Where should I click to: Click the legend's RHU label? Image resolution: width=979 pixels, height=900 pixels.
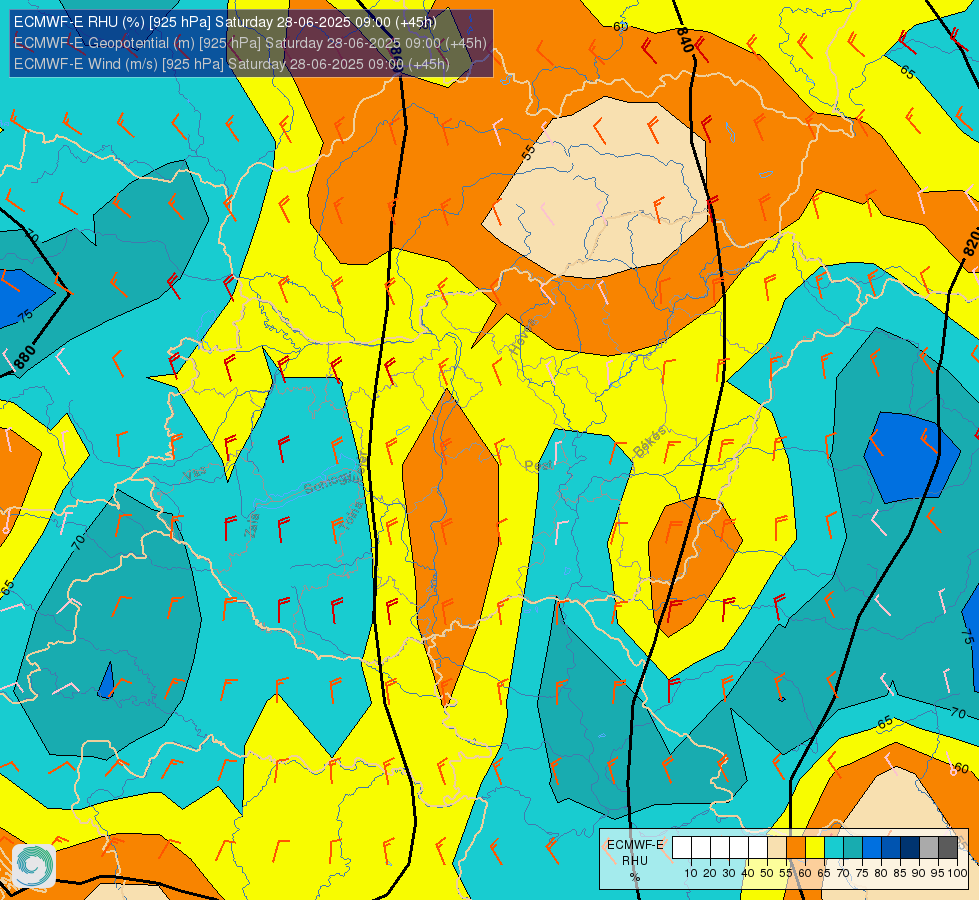coord(635,861)
